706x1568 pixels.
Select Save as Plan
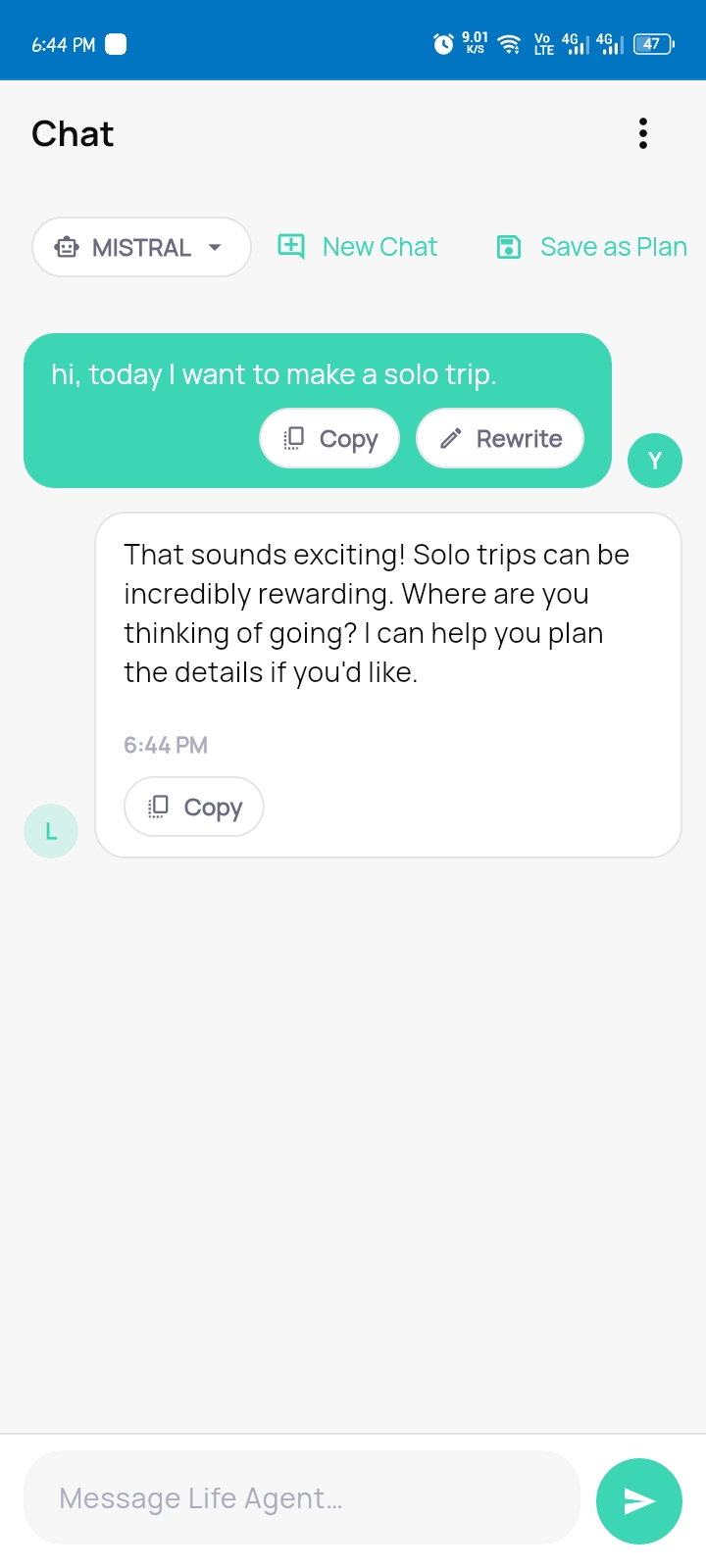tap(591, 247)
